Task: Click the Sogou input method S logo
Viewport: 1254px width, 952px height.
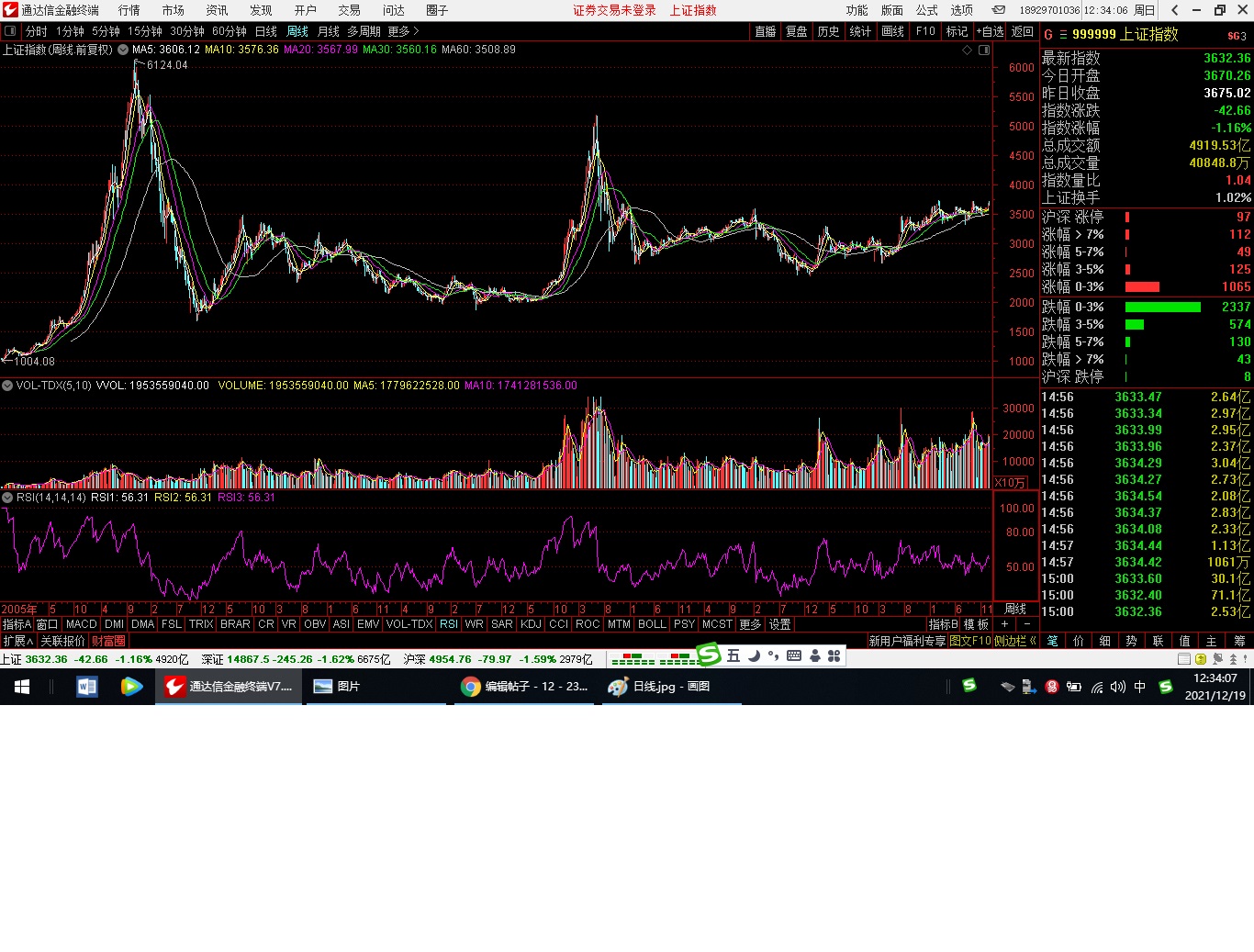Action: (709, 655)
